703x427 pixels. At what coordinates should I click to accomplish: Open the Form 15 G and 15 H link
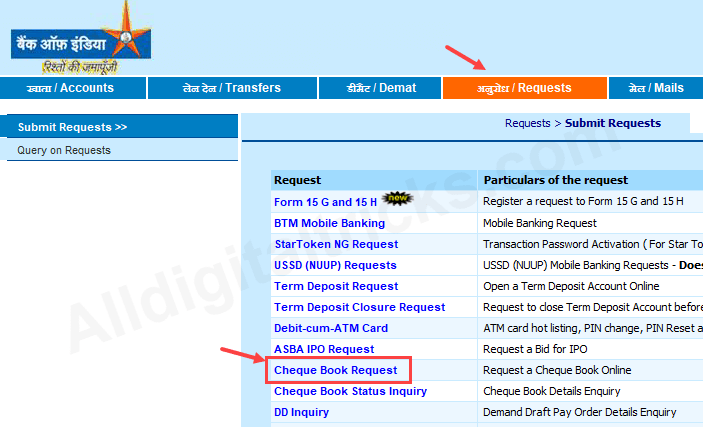[x=325, y=202]
